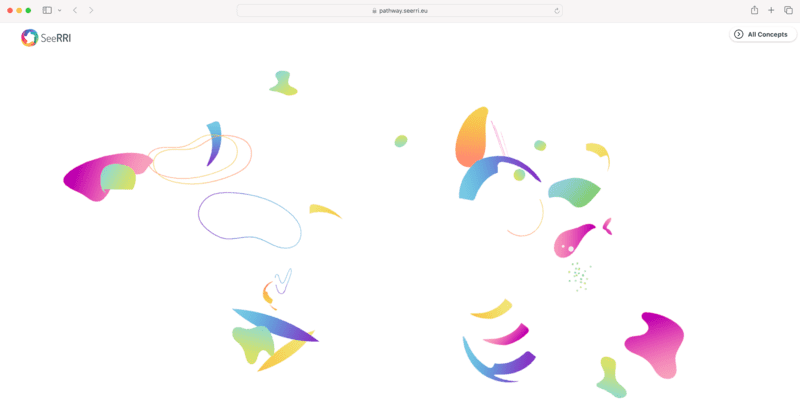This screenshot has height=416, width=800.
Task: Open the All Concepts button
Action: [x=762, y=34]
